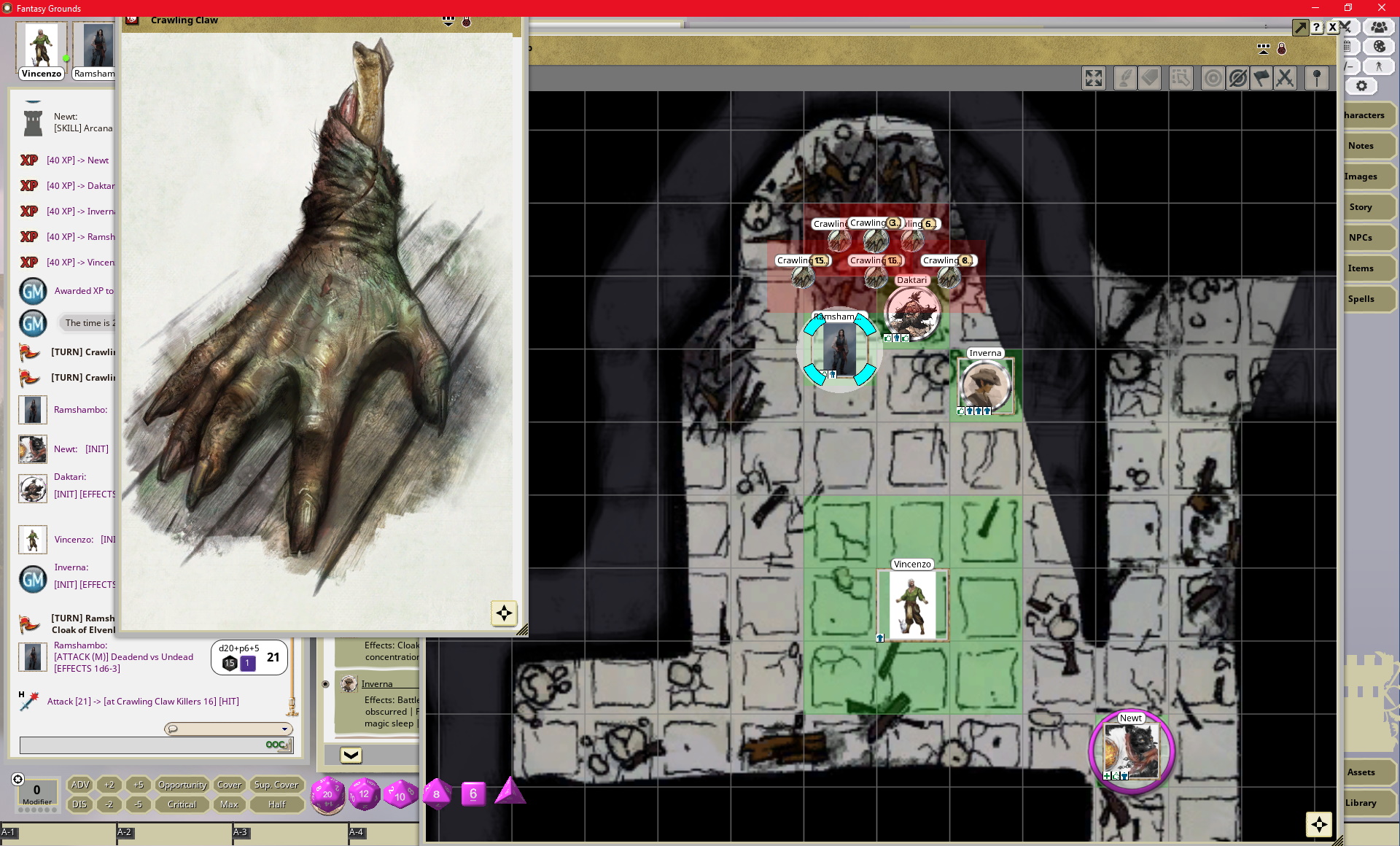Click the walking figure sidebar icon
1400x846 pixels.
pos(1379,66)
